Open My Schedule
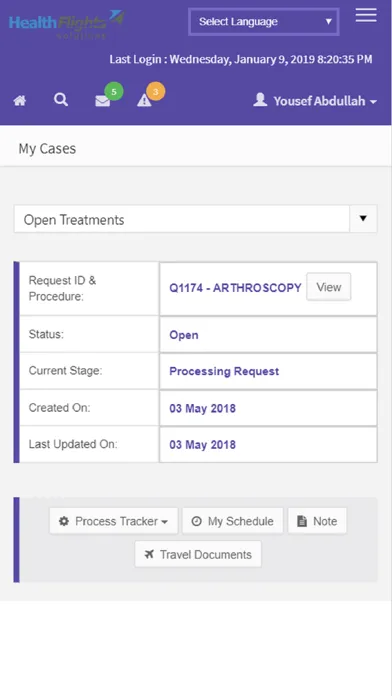 233,521
